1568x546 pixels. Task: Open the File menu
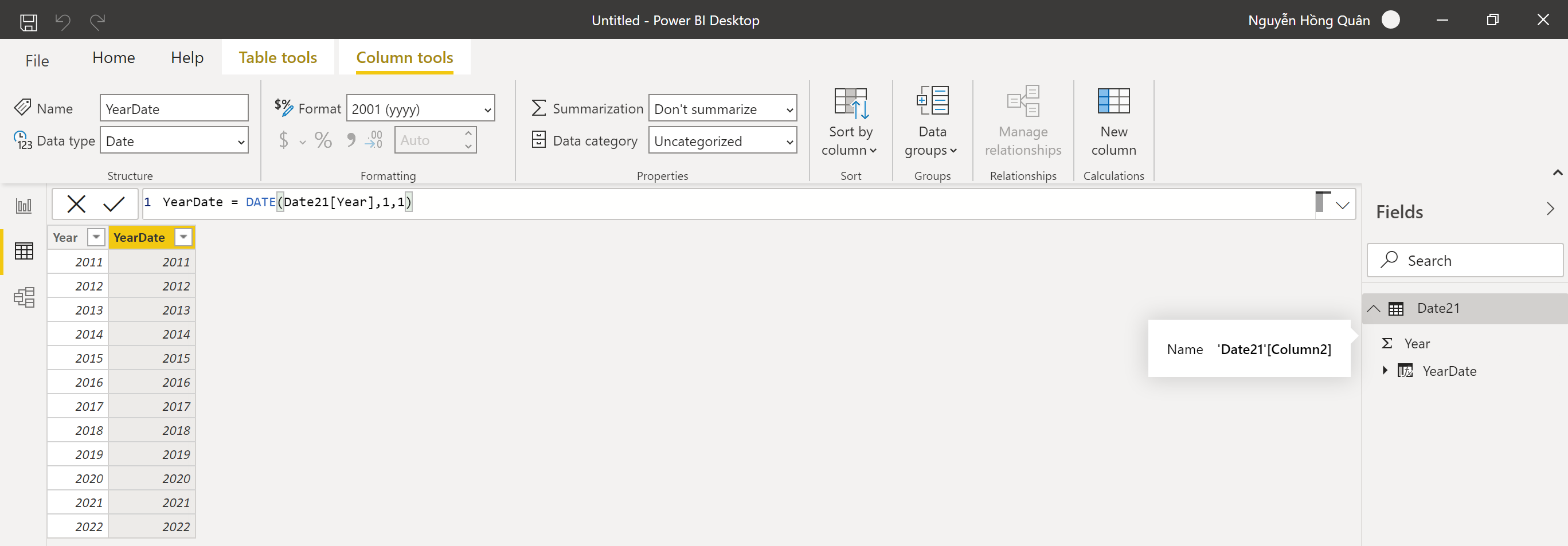click(x=37, y=60)
